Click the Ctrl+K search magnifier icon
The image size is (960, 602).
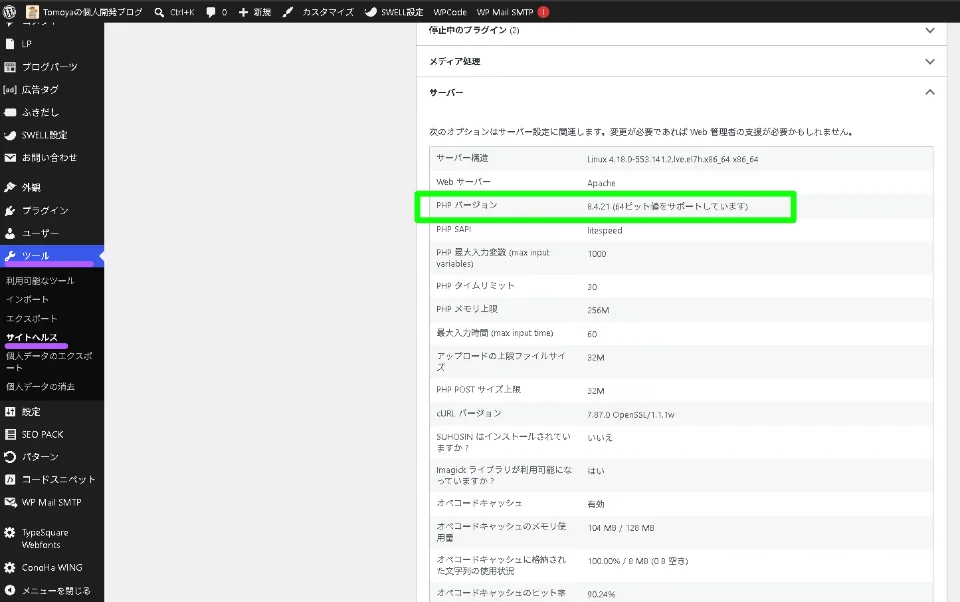point(159,12)
